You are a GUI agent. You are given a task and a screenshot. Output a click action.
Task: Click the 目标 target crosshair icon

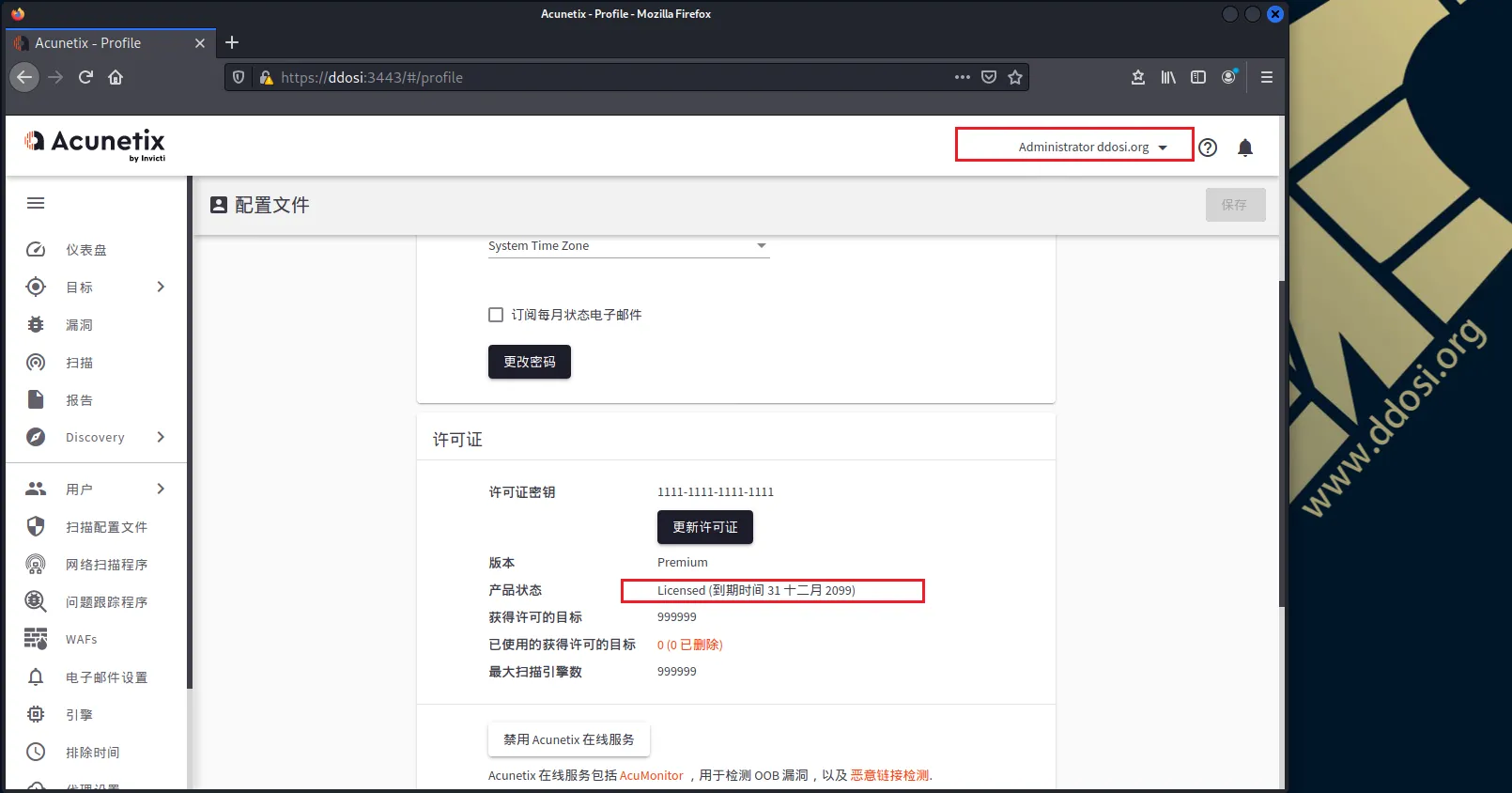click(x=36, y=287)
